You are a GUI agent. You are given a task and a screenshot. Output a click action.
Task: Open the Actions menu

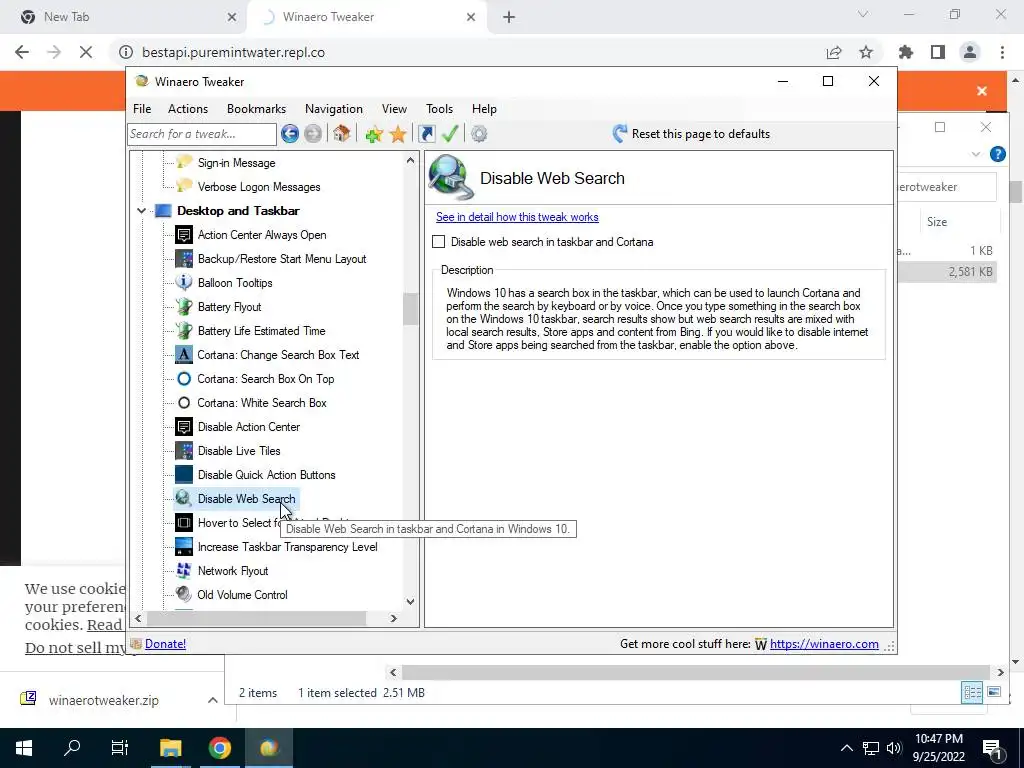(x=188, y=109)
